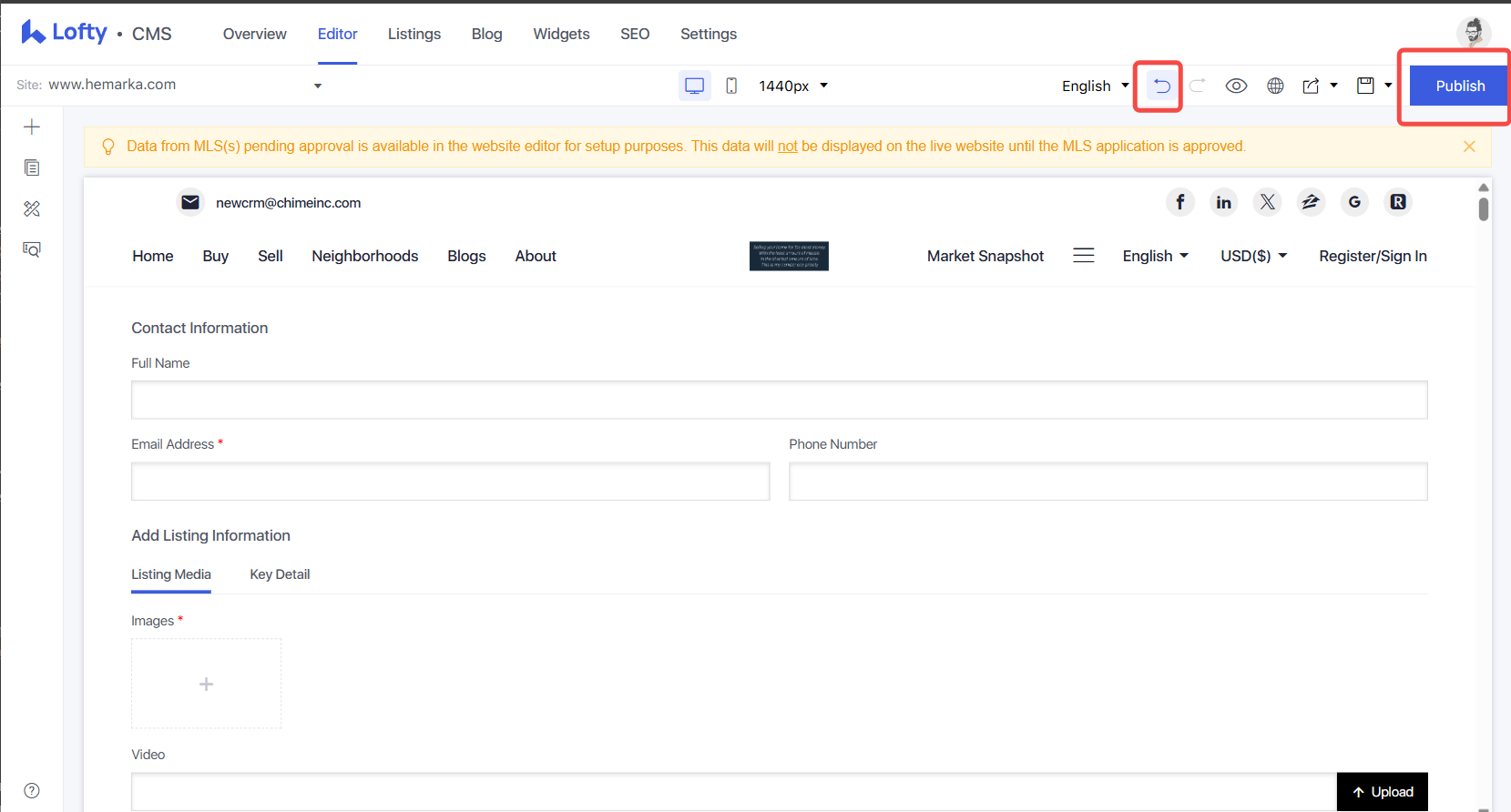Focus the Email Address input field
The image size is (1511, 812).
coord(451,482)
